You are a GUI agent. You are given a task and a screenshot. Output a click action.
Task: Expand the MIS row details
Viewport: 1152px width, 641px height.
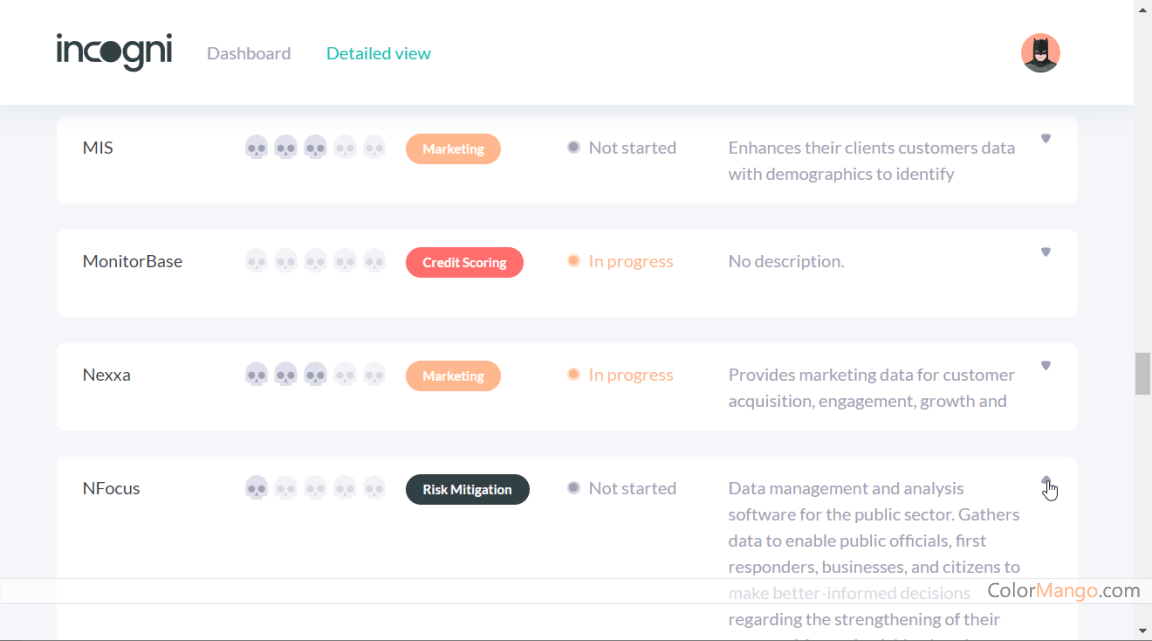[x=1046, y=139]
